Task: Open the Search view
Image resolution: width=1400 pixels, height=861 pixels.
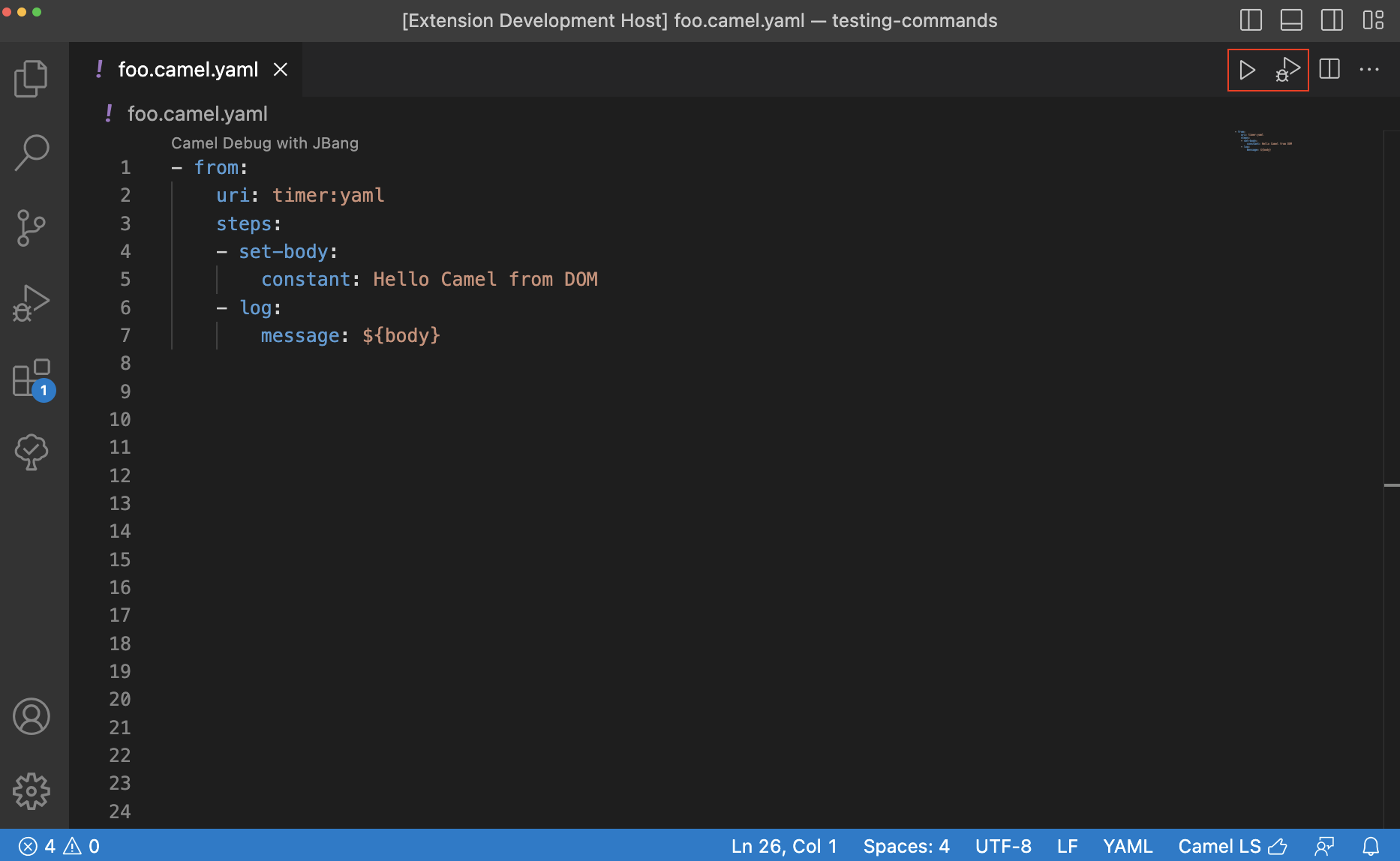Action: (31, 152)
